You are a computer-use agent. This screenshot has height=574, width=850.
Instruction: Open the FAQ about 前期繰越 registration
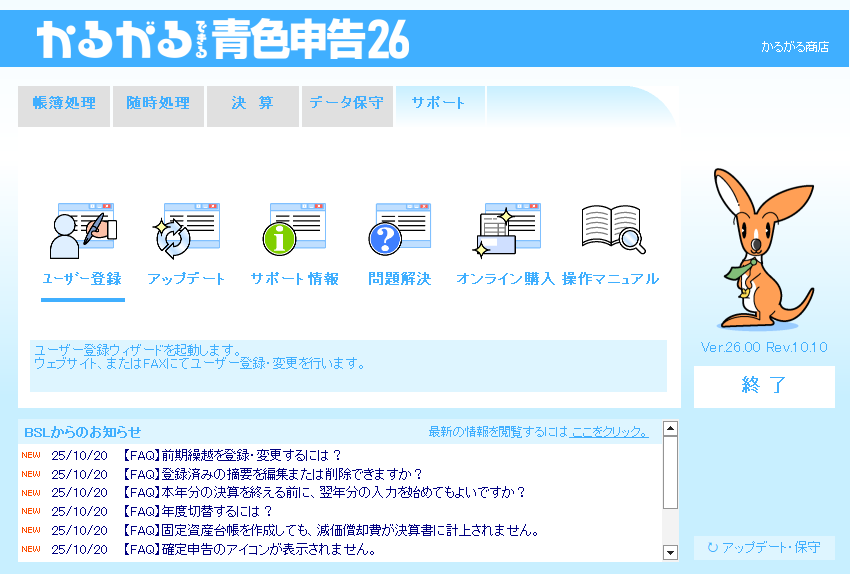(x=232, y=455)
